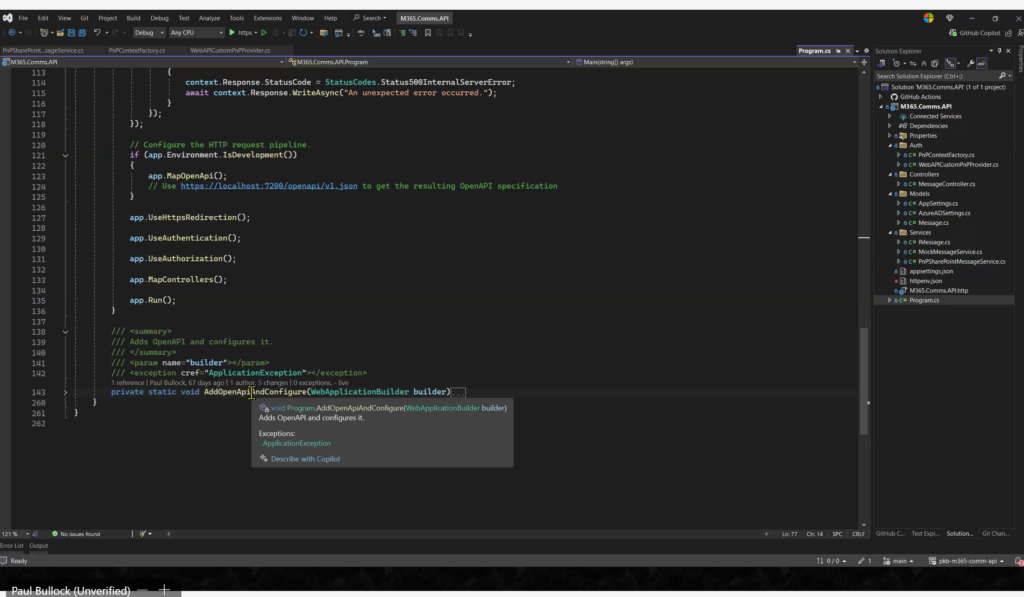Toggle pin on the Program.cs tab
This screenshot has width=1024, height=597.
(x=837, y=50)
